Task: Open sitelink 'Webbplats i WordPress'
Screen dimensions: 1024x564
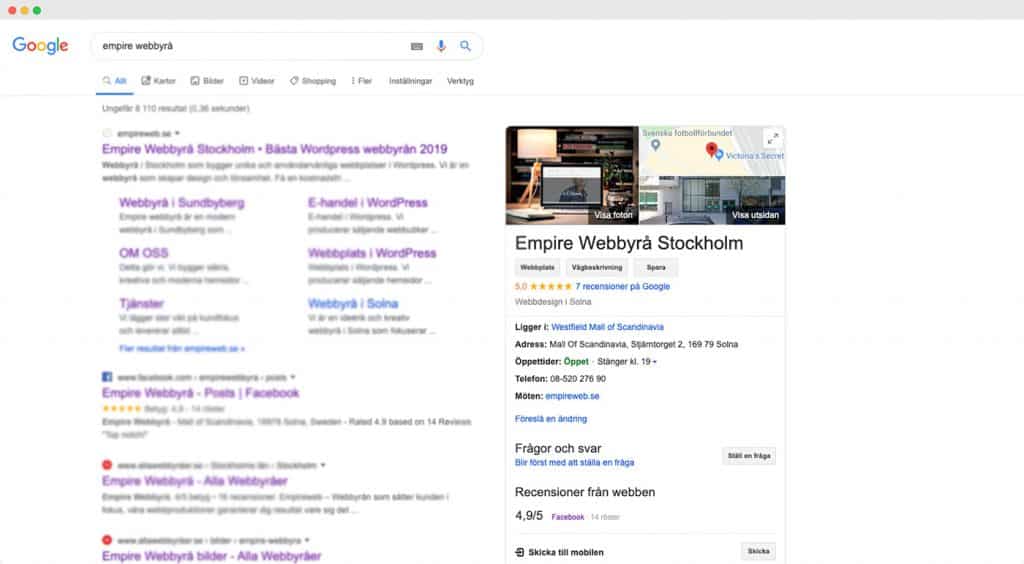Action: click(x=372, y=253)
